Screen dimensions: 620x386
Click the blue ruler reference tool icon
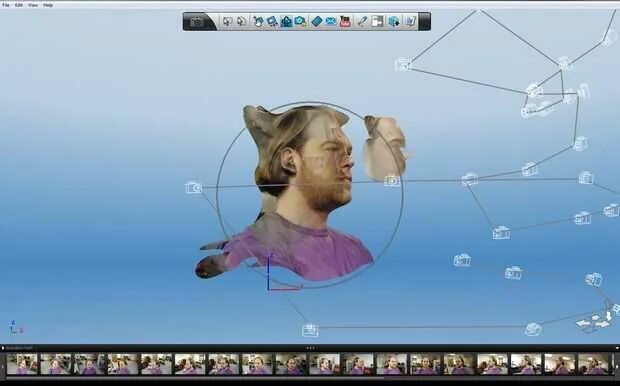click(317, 21)
